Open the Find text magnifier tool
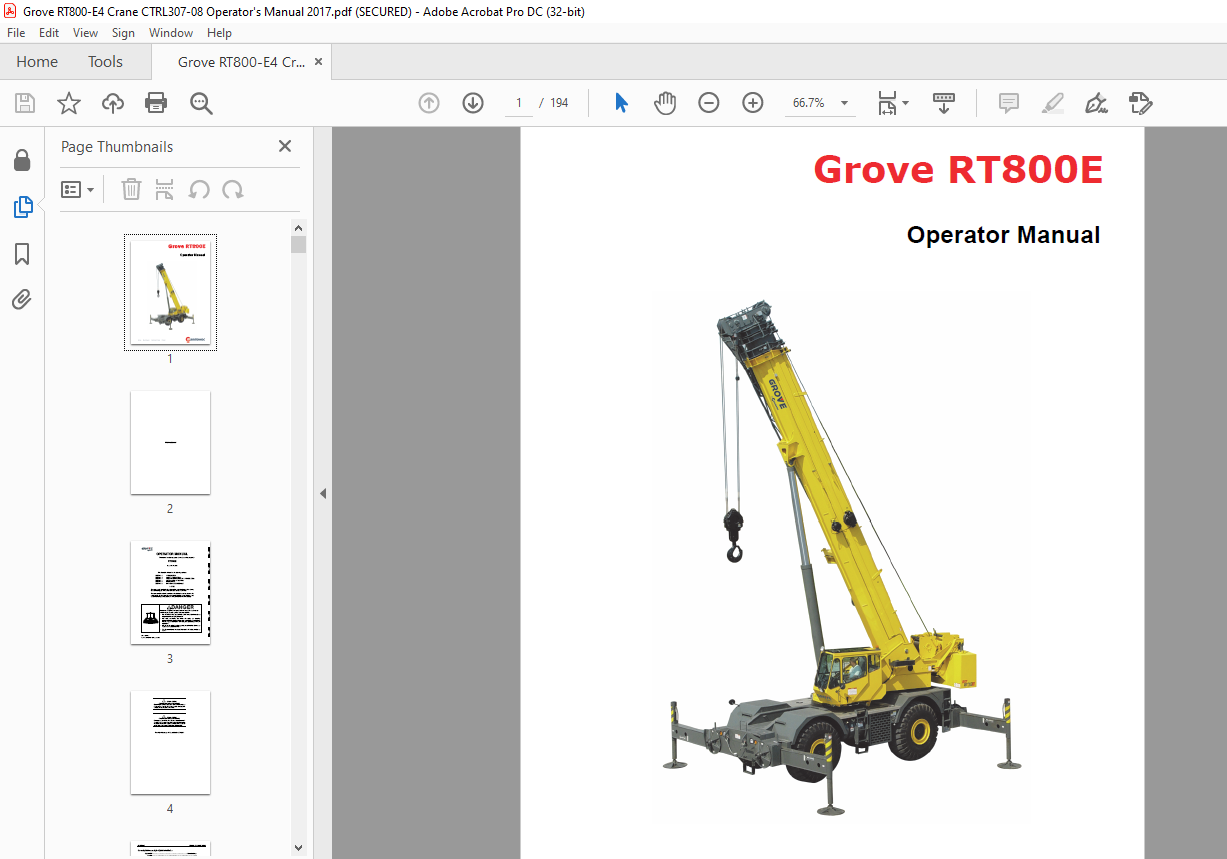Viewport: 1227px width, 859px height. coord(201,103)
